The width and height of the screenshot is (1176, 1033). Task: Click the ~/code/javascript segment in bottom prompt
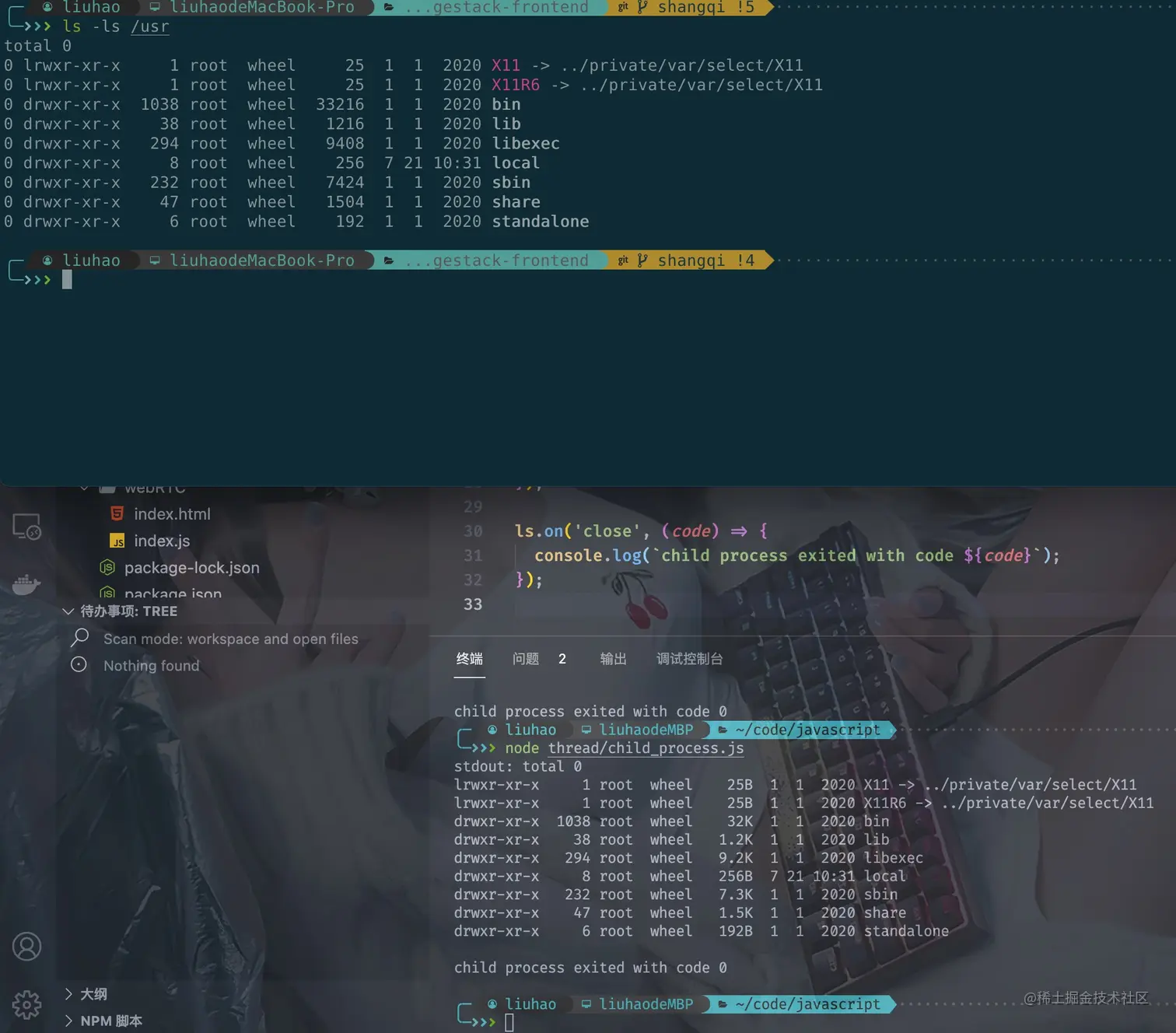coord(801,1004)
